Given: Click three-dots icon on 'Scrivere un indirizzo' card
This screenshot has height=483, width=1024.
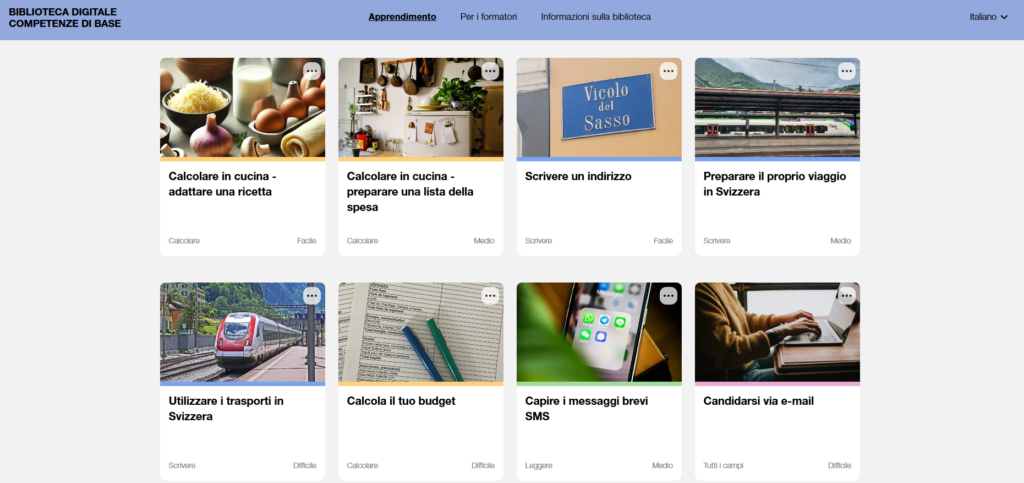Looking at the screenshot, I should pos(668,71).
